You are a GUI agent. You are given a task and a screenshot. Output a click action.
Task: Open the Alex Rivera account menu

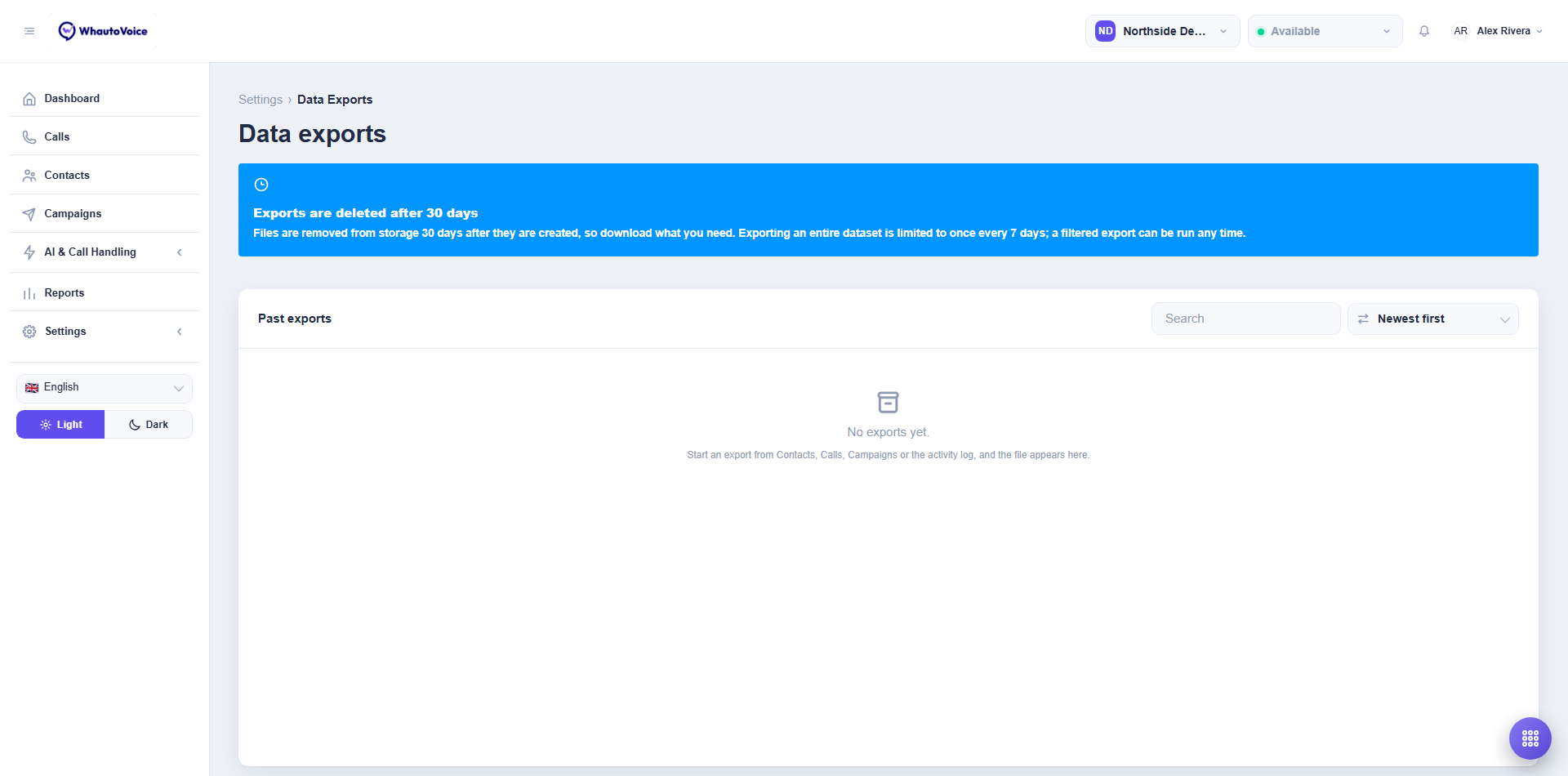(x=1498, y=31)
